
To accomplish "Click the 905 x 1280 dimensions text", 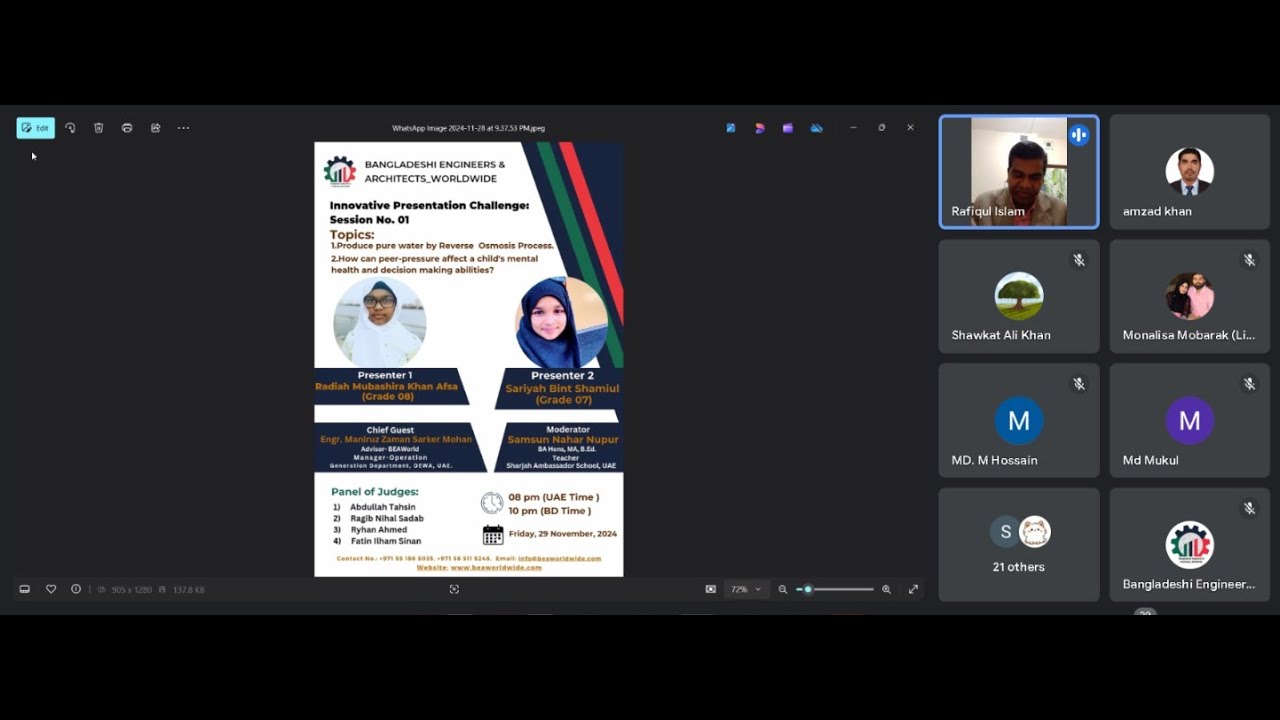I will point(132,590).
